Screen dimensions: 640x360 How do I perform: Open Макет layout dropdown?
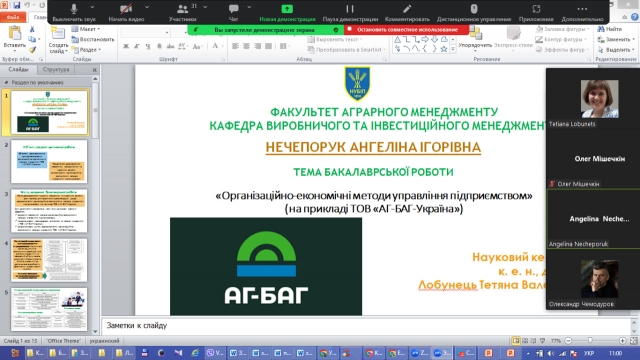click(86, 29)
